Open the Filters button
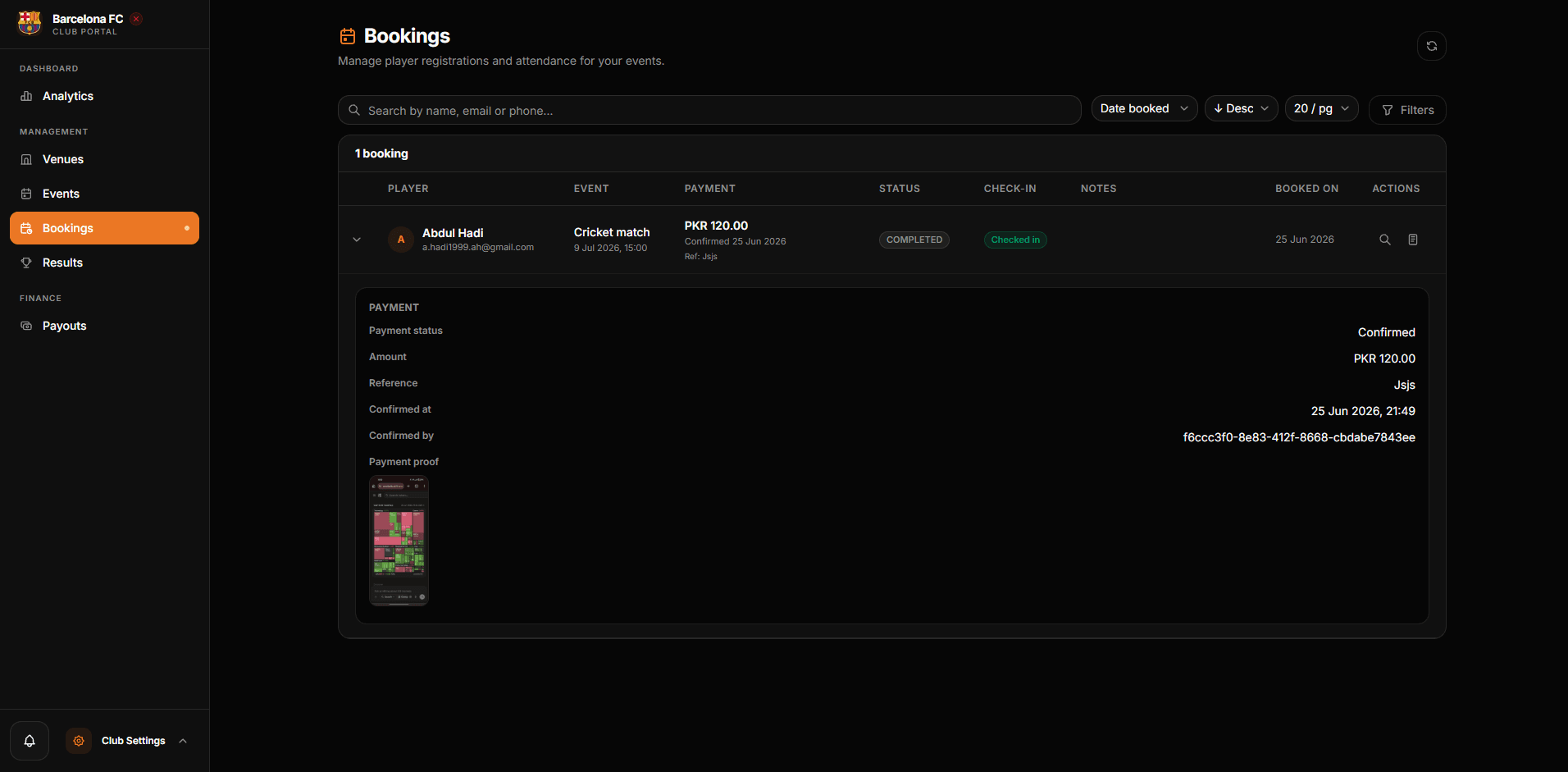The height and width of the screenshot is (772, 1568). click(1407, 110)
